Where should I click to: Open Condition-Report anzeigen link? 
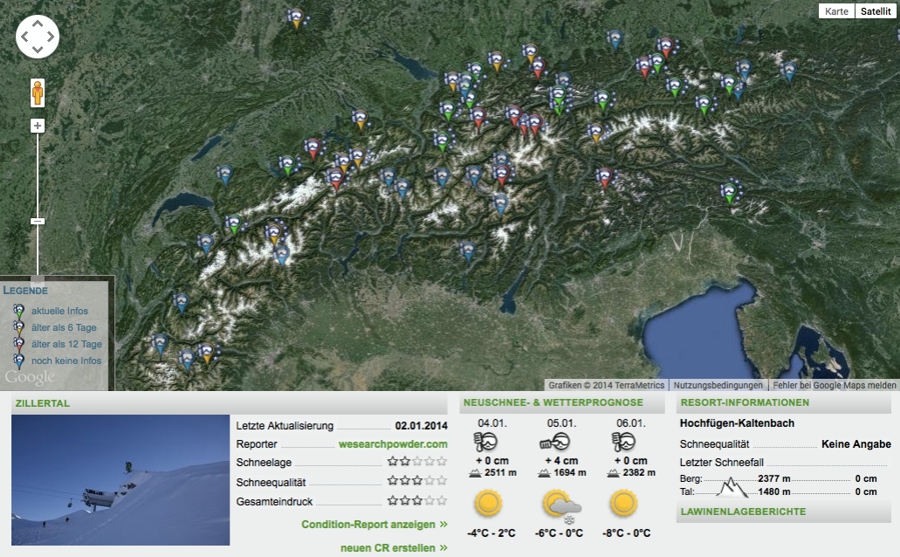374,524
